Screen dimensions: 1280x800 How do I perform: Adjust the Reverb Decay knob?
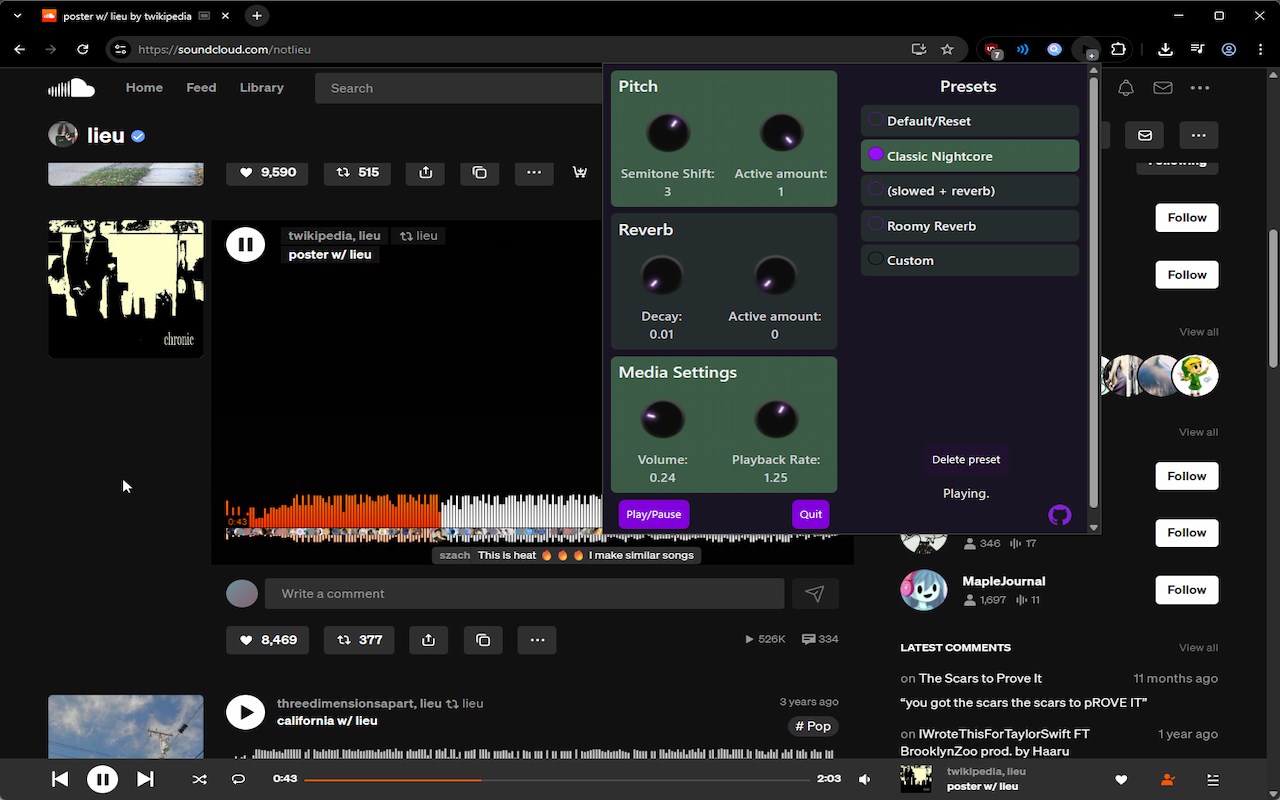(661, 277)
